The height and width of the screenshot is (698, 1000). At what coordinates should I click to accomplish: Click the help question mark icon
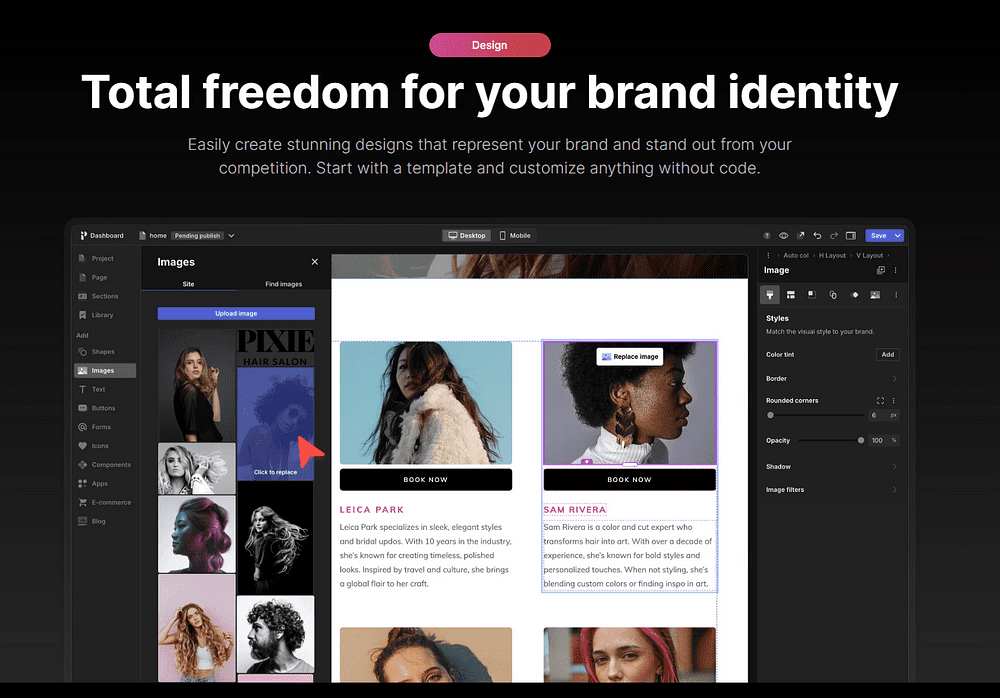click(x=767, y=235)
